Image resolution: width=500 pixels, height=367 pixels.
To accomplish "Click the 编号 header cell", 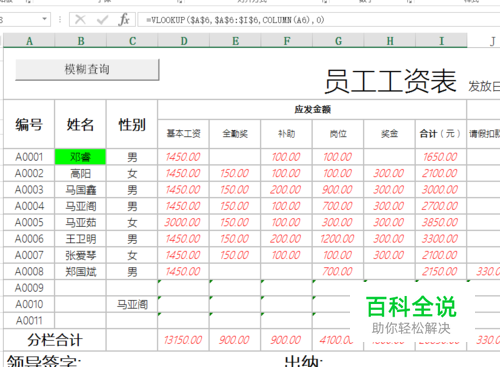I will click(x=29, y=124).
